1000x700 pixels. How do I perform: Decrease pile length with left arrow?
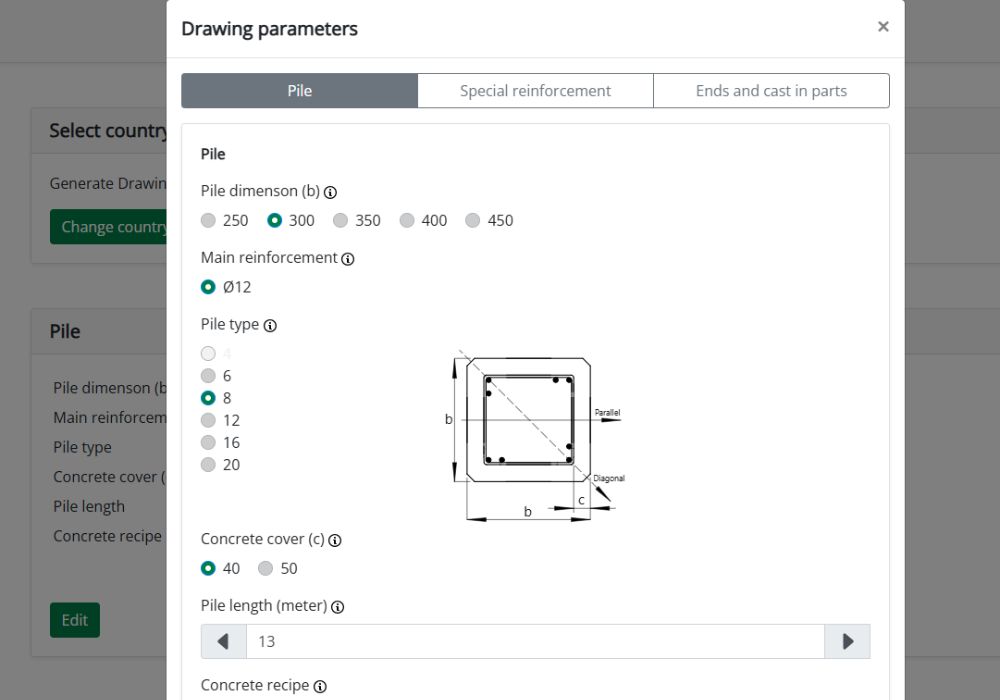[224, 641]
